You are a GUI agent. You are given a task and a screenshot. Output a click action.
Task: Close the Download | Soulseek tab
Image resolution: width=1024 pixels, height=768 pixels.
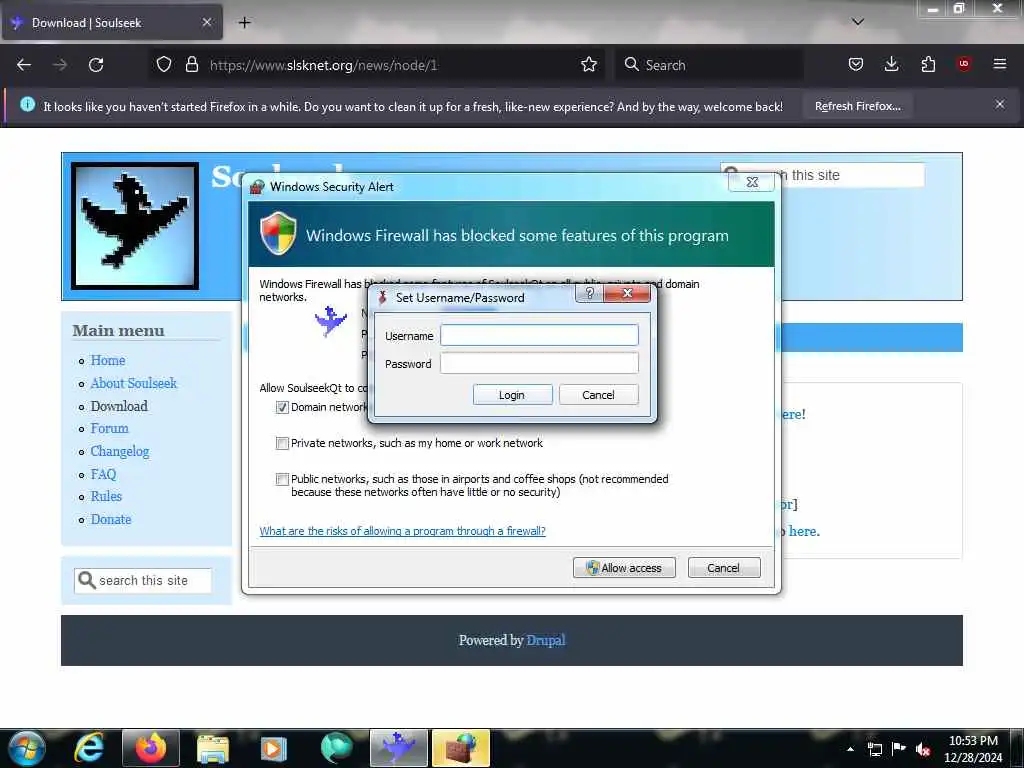click(x=207, y=22)
